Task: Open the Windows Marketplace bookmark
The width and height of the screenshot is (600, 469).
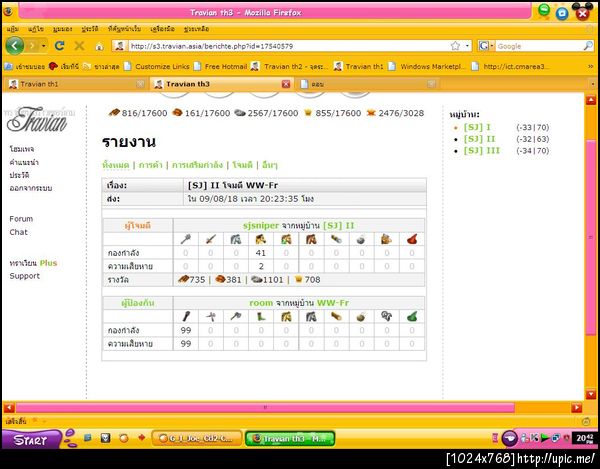Action: [x=427, y=67]
